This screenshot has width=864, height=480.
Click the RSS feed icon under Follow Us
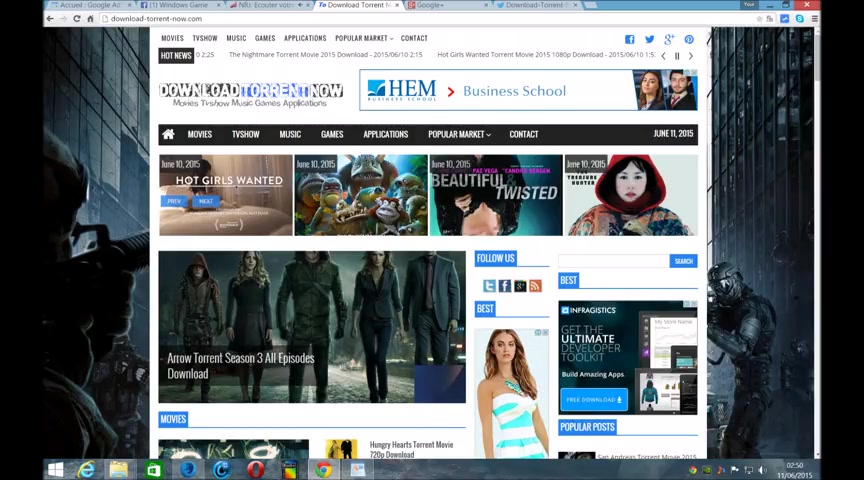(x=535, y=285)
